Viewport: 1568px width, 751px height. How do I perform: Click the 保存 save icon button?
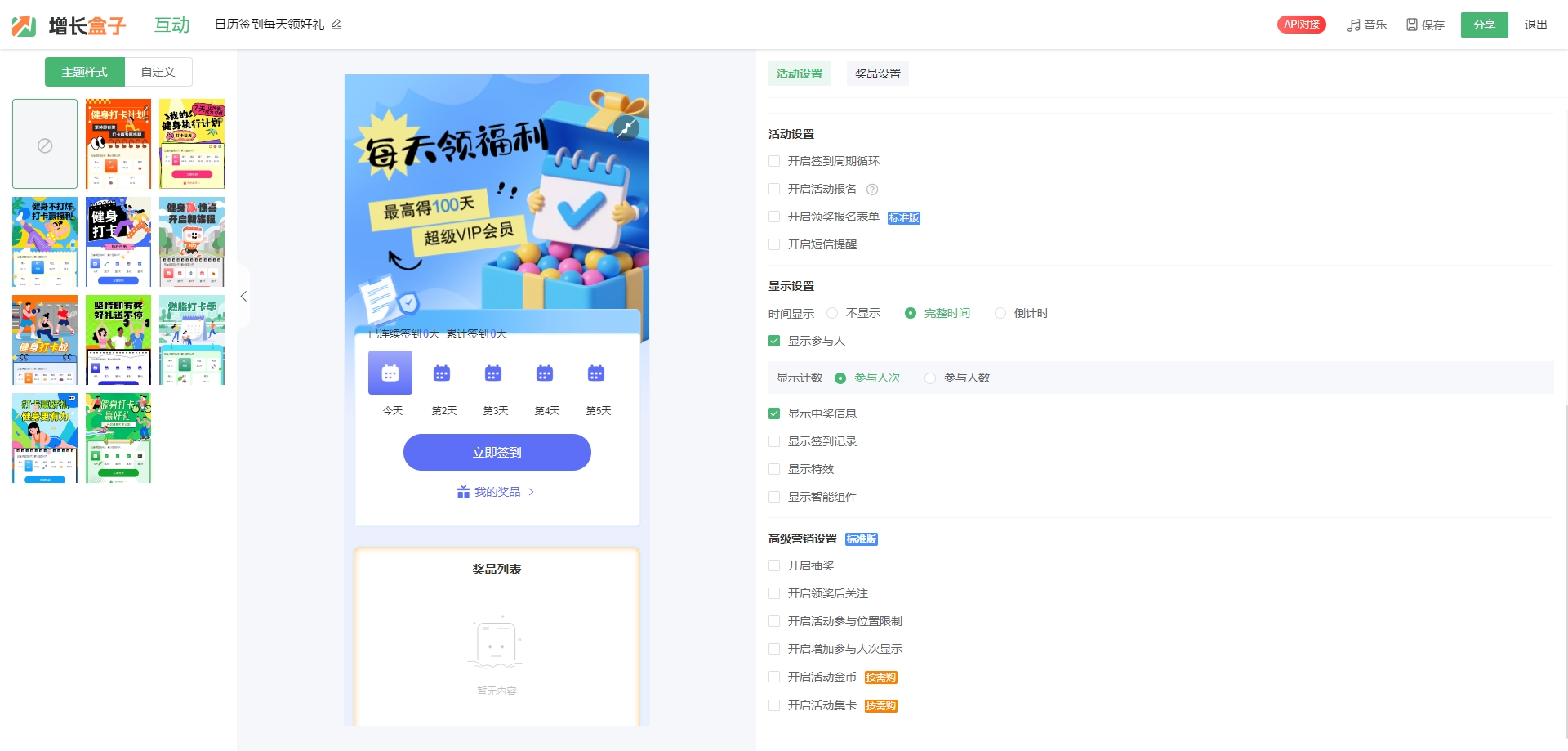(1425, 25)
